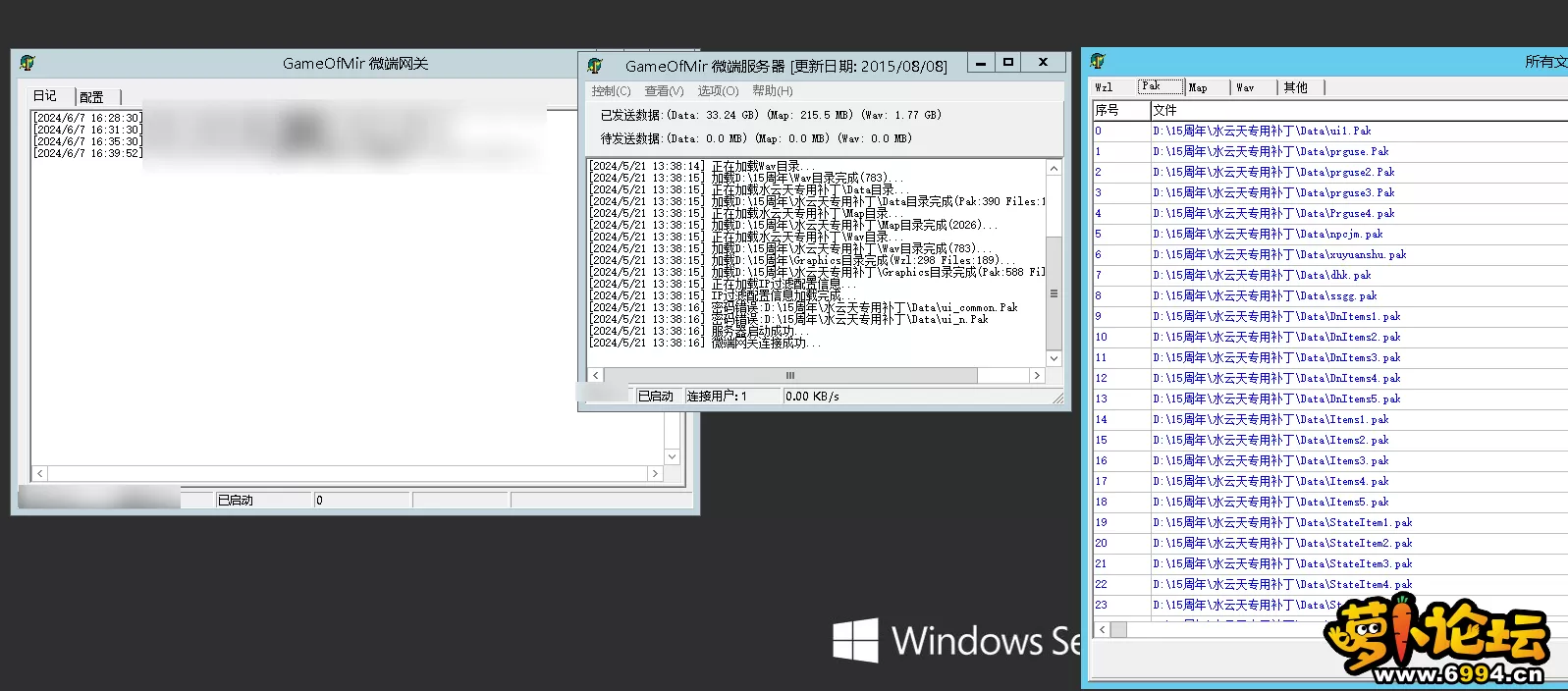This screenshot has width=1568, height=691.
Task: Click 待发送数据 statistics line
Action: [756, 138]
